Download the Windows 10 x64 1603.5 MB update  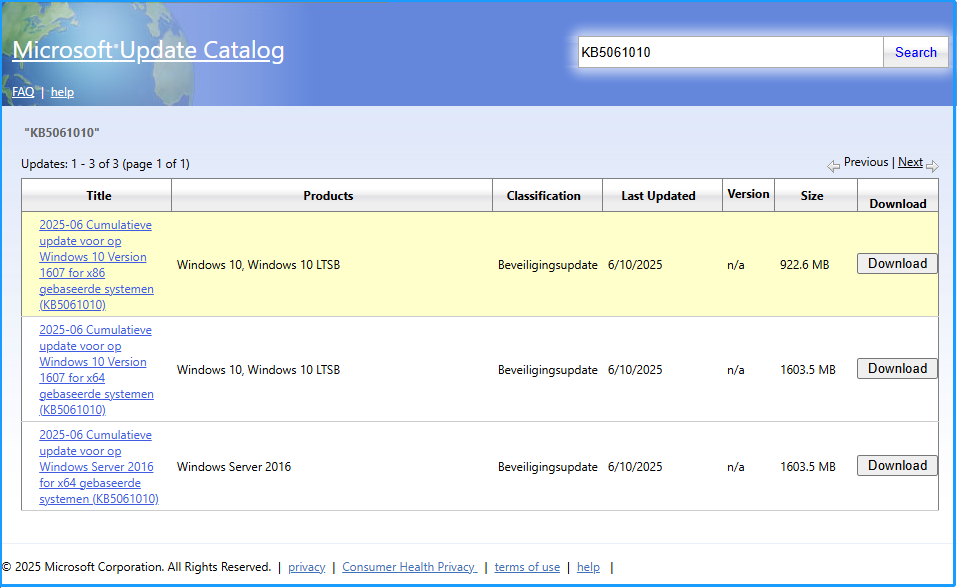click(x=897, y=369)
